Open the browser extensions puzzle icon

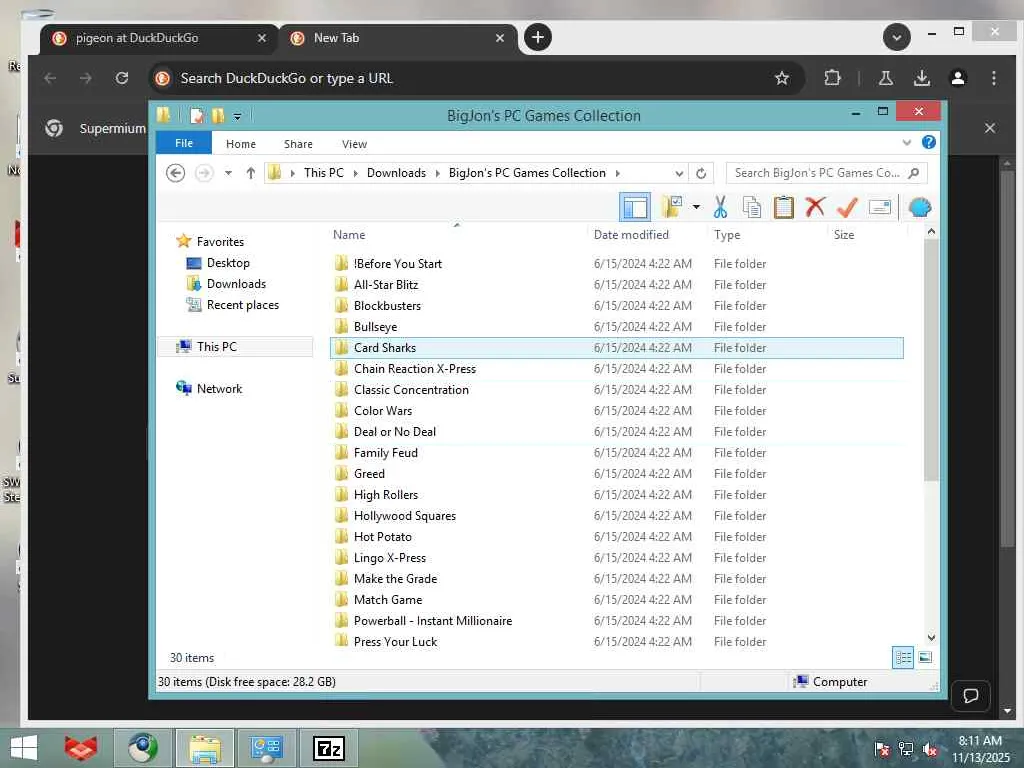point(832,78)
